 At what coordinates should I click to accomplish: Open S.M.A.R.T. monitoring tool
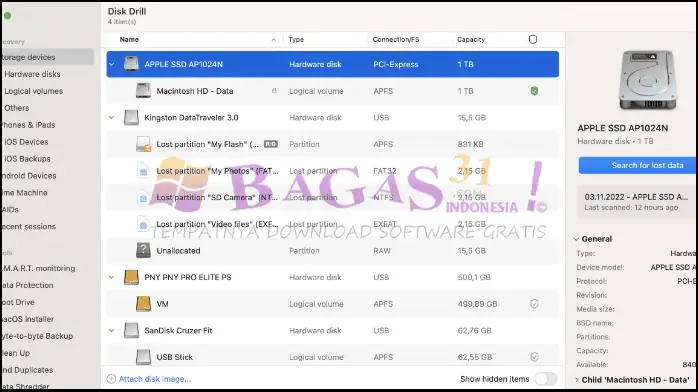pos(38,268)
